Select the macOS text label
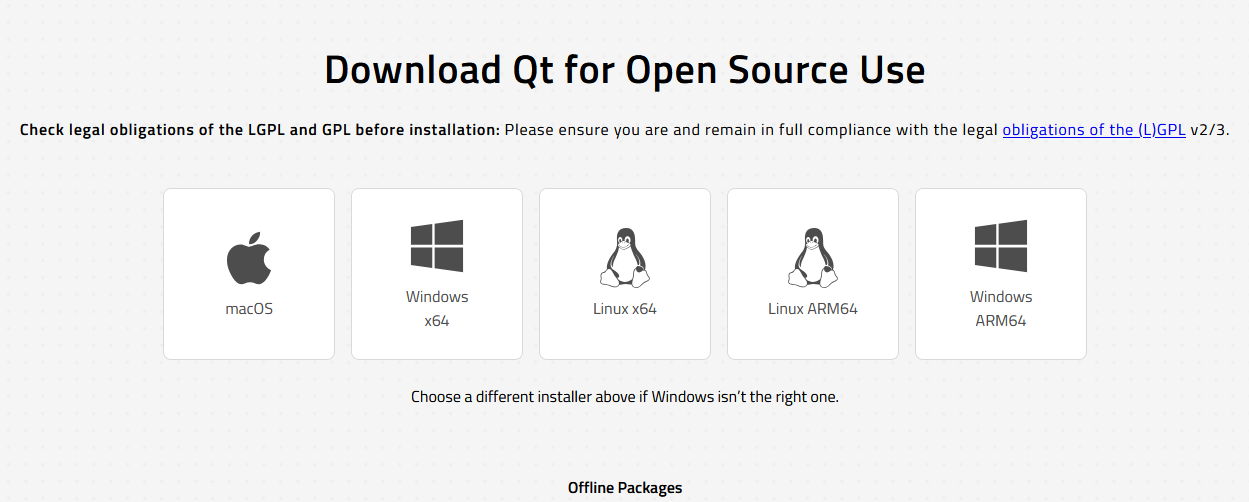1249x502 pixels. click(249, 309)
